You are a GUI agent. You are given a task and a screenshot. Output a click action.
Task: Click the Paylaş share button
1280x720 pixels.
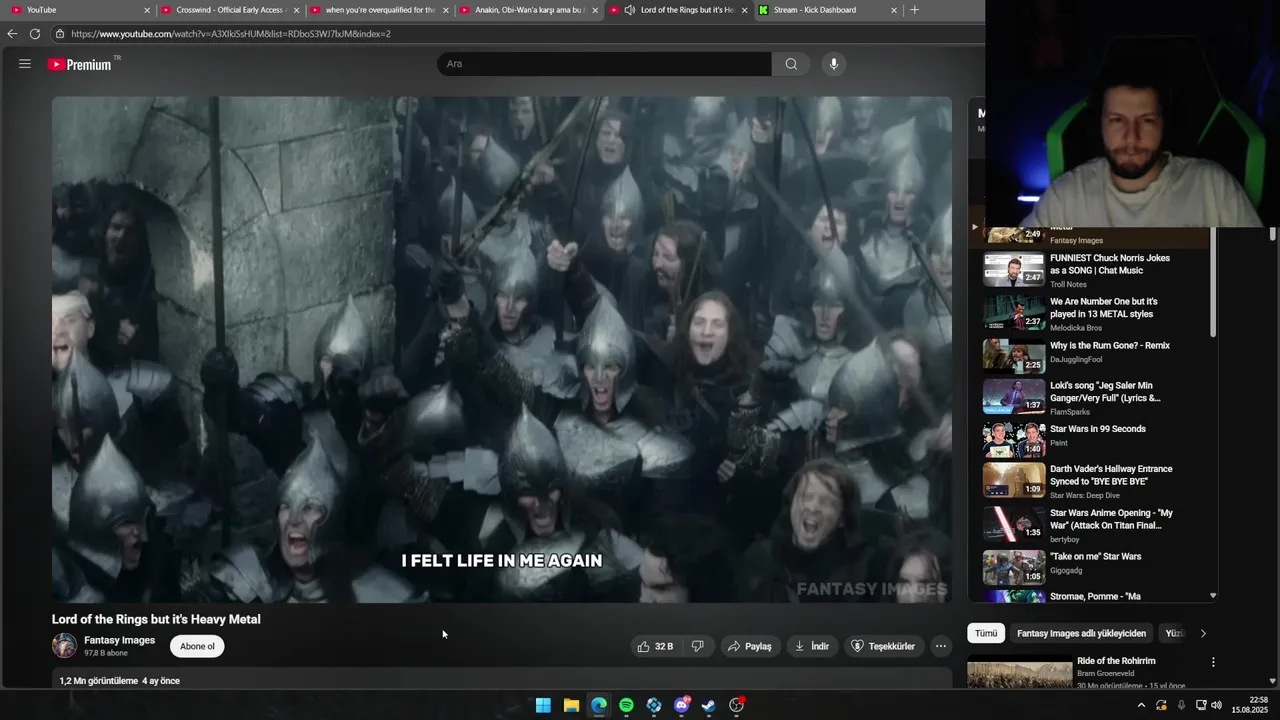click(x=749, y=646)
